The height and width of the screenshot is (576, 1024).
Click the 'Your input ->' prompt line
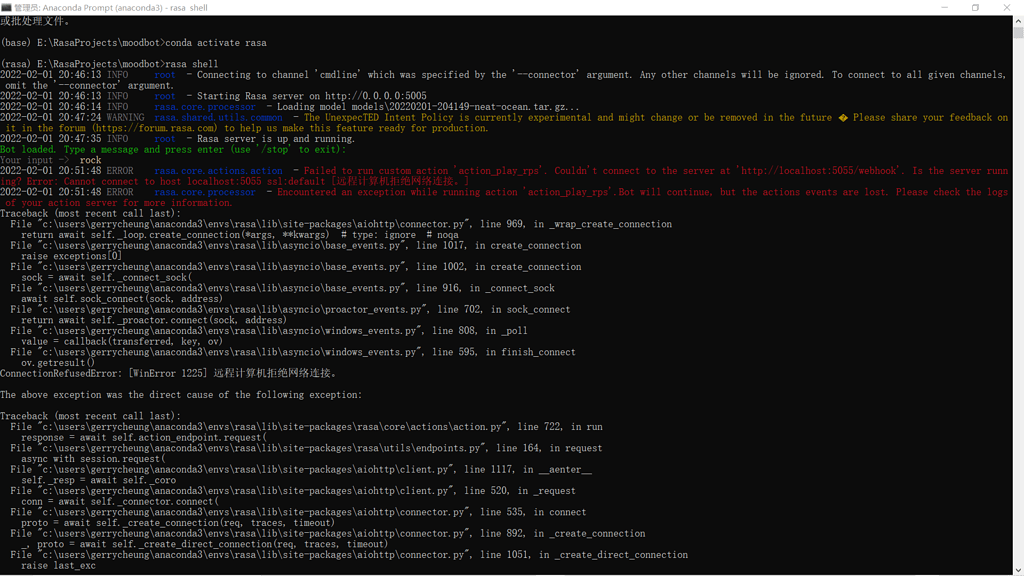point(35,159)
